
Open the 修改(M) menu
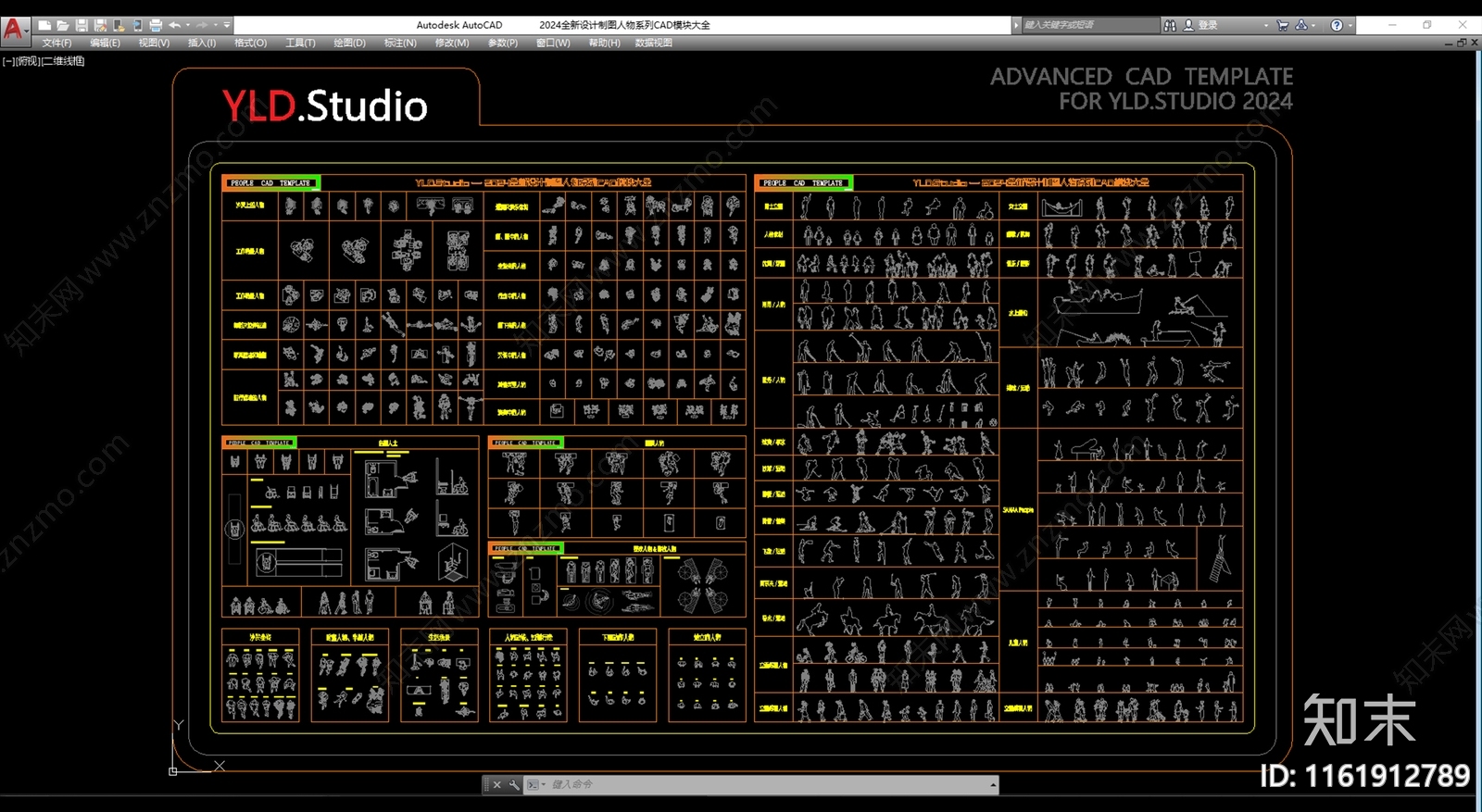pos(452,43)
